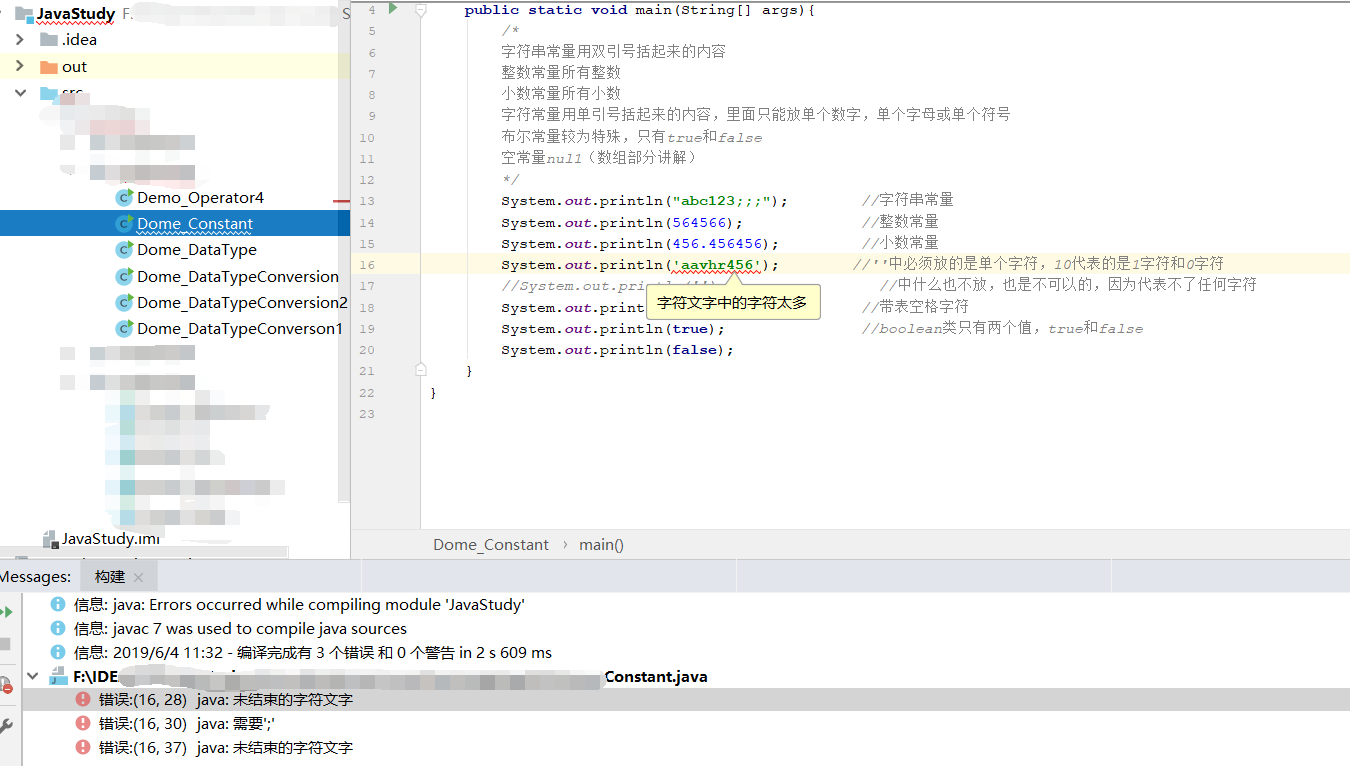
Task: Click the class icon of Dome_DataTypeConversion2
Action: click(124, 302)
